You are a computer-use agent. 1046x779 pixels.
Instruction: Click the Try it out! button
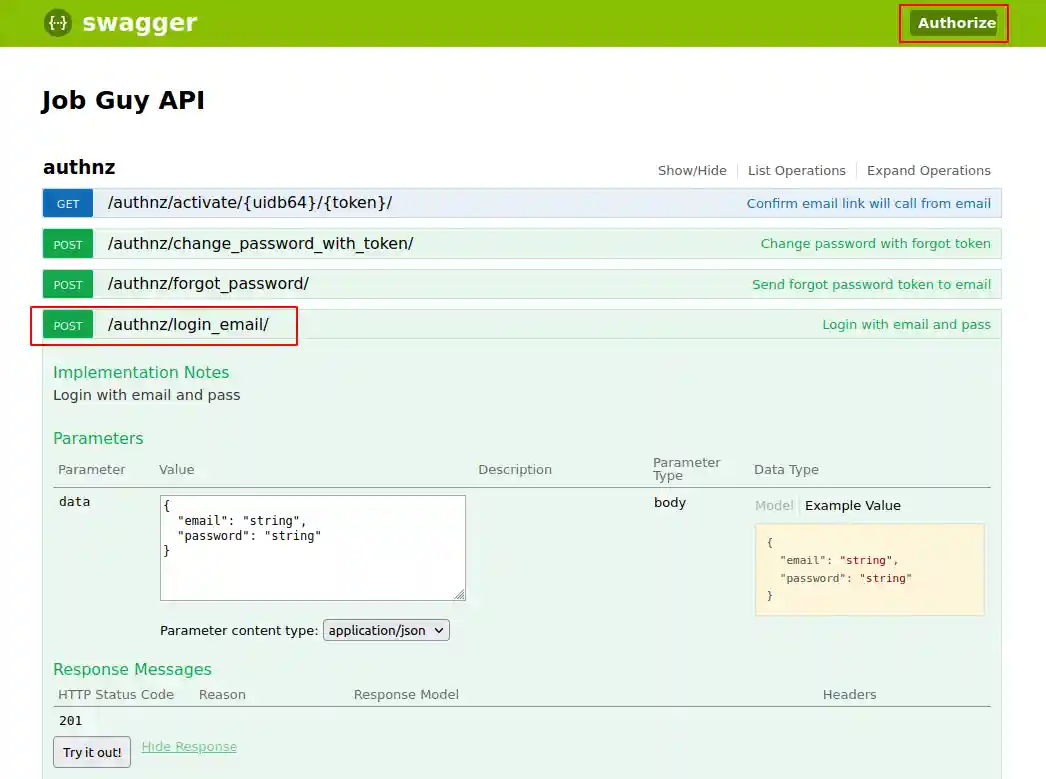pyautogui.click(x=91, y=752)
